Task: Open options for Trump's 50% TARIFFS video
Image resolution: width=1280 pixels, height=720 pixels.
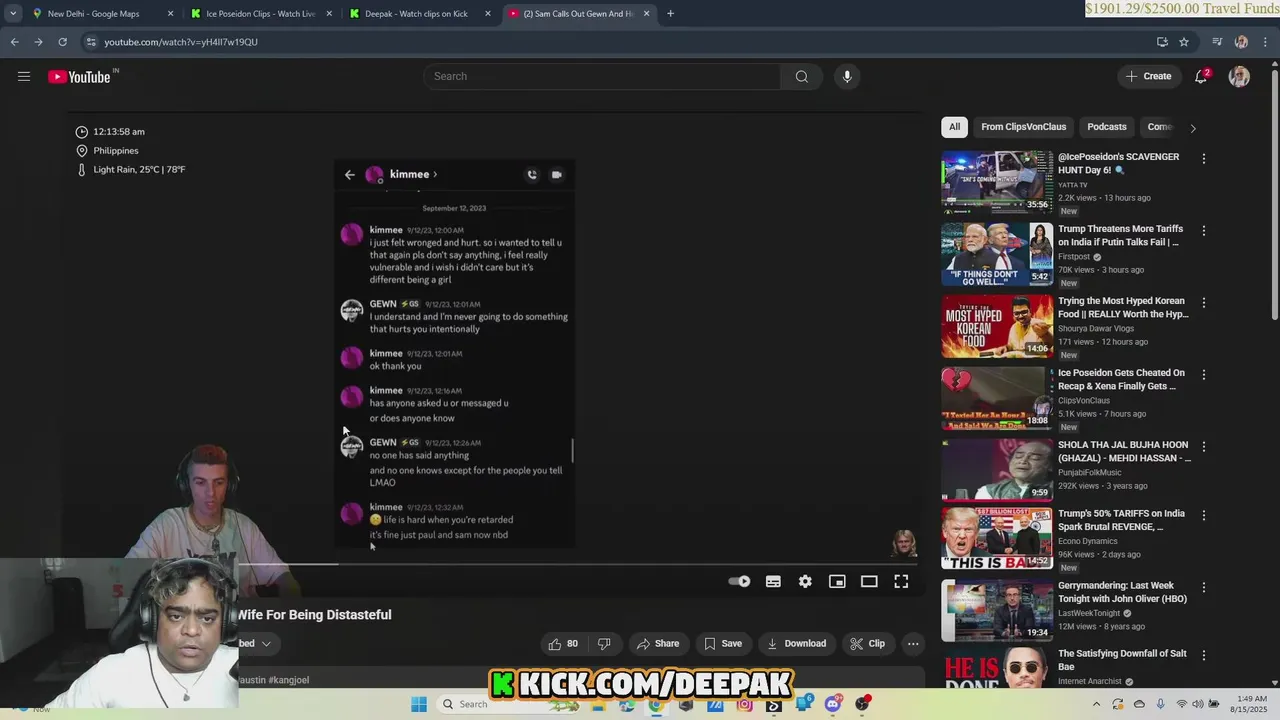Action: tap(1203, 516)
